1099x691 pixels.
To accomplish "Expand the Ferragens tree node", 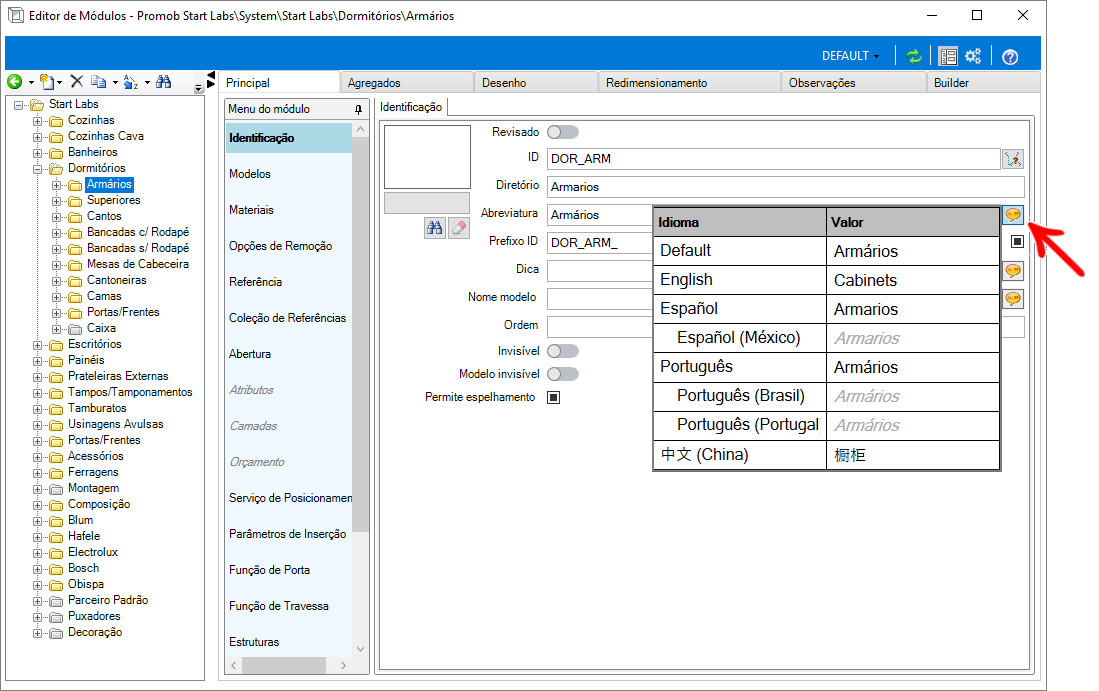I will click(37, 473).
